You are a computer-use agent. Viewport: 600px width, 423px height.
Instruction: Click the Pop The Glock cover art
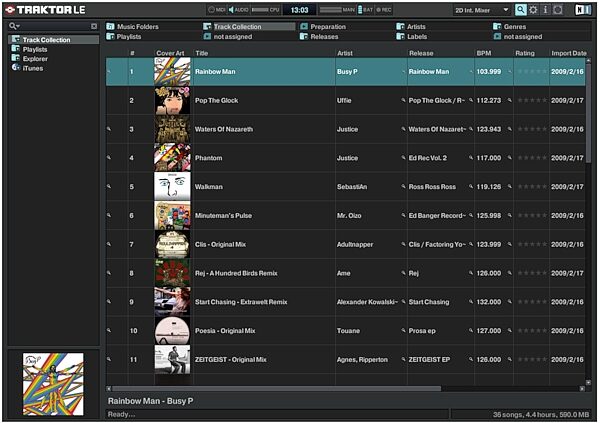tap(172, 100)
